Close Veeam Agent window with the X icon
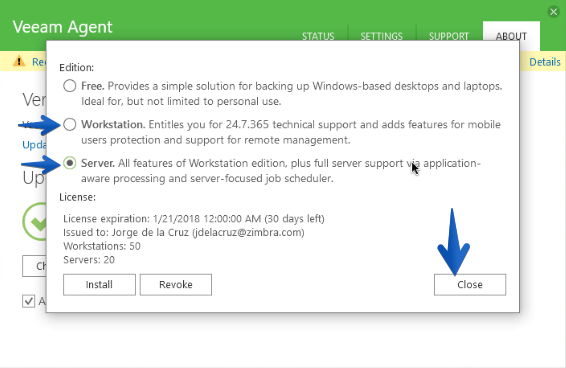 coord(553,12)
